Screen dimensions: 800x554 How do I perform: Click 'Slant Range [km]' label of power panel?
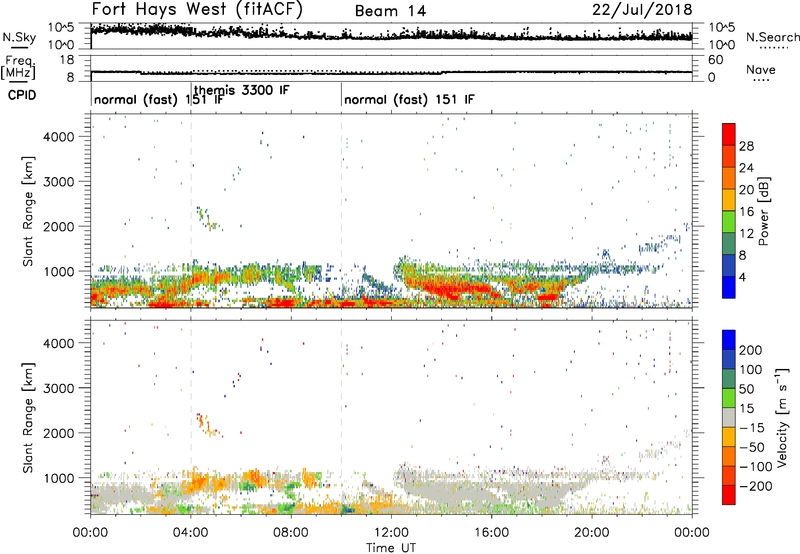28,211
